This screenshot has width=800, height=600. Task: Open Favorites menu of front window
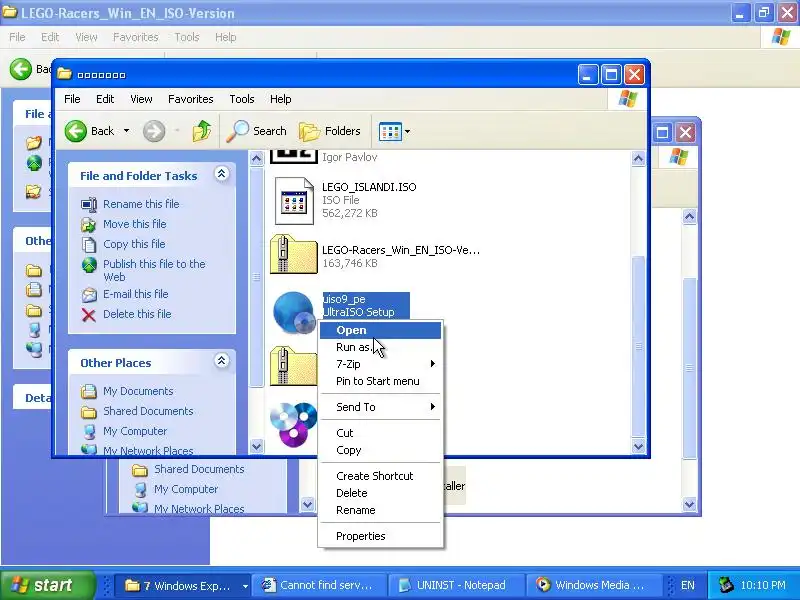tap(191, 99)
